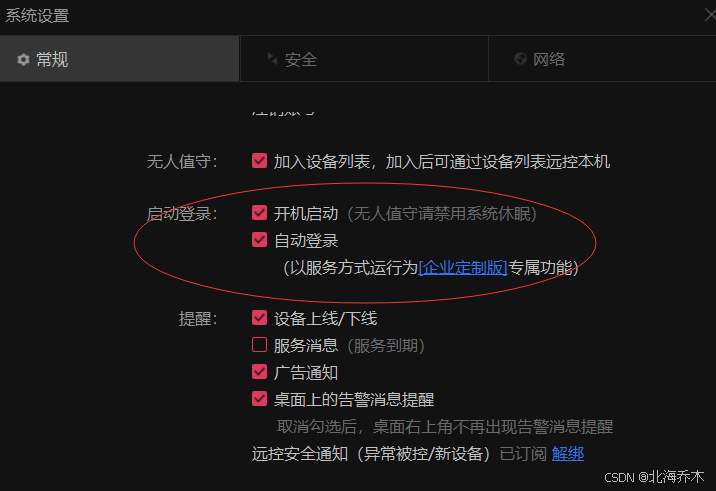Viewport: 716px width, 491px height.
Task: Switch to the 常规 tab
Action: pos(119,59)
